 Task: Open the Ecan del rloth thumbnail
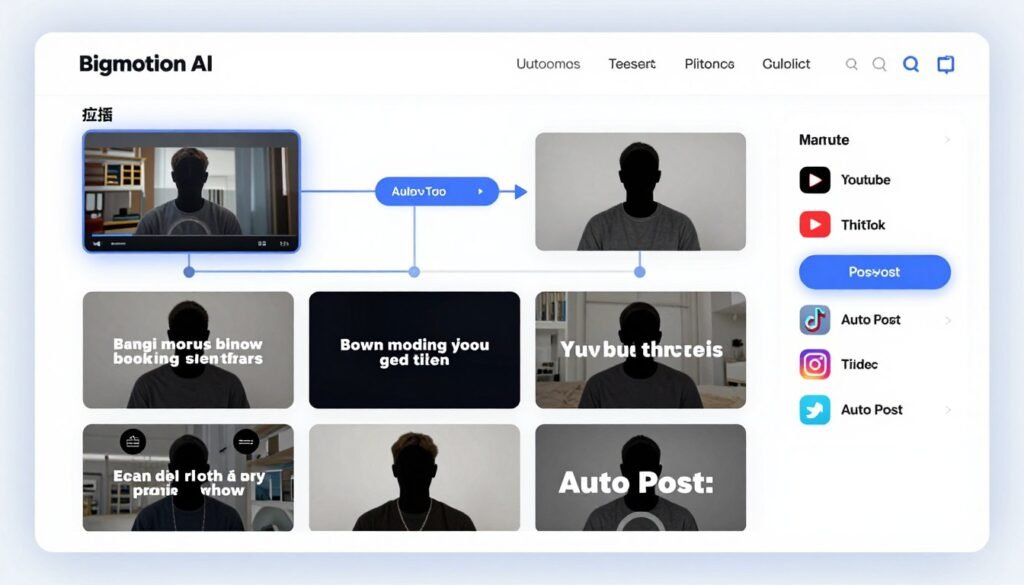(188, 477)
